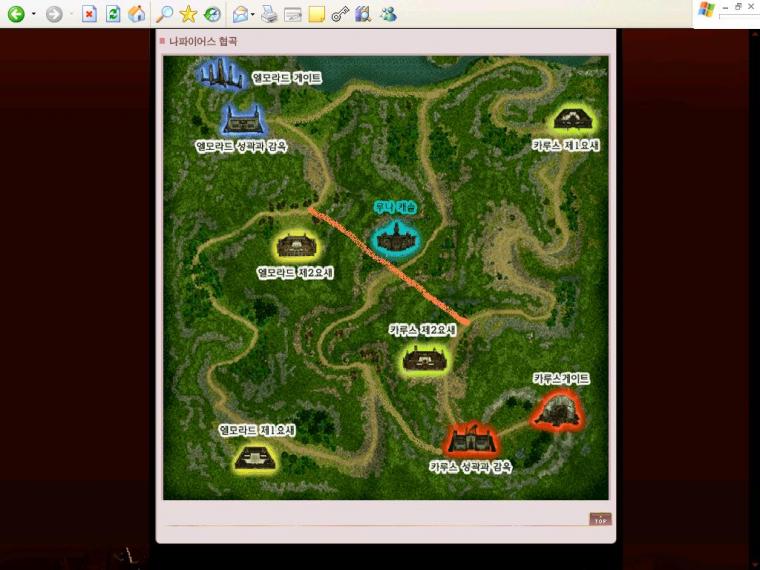Click the yellow note toolbar icon
Screen dimensions: 760x570
click(317, 15)
